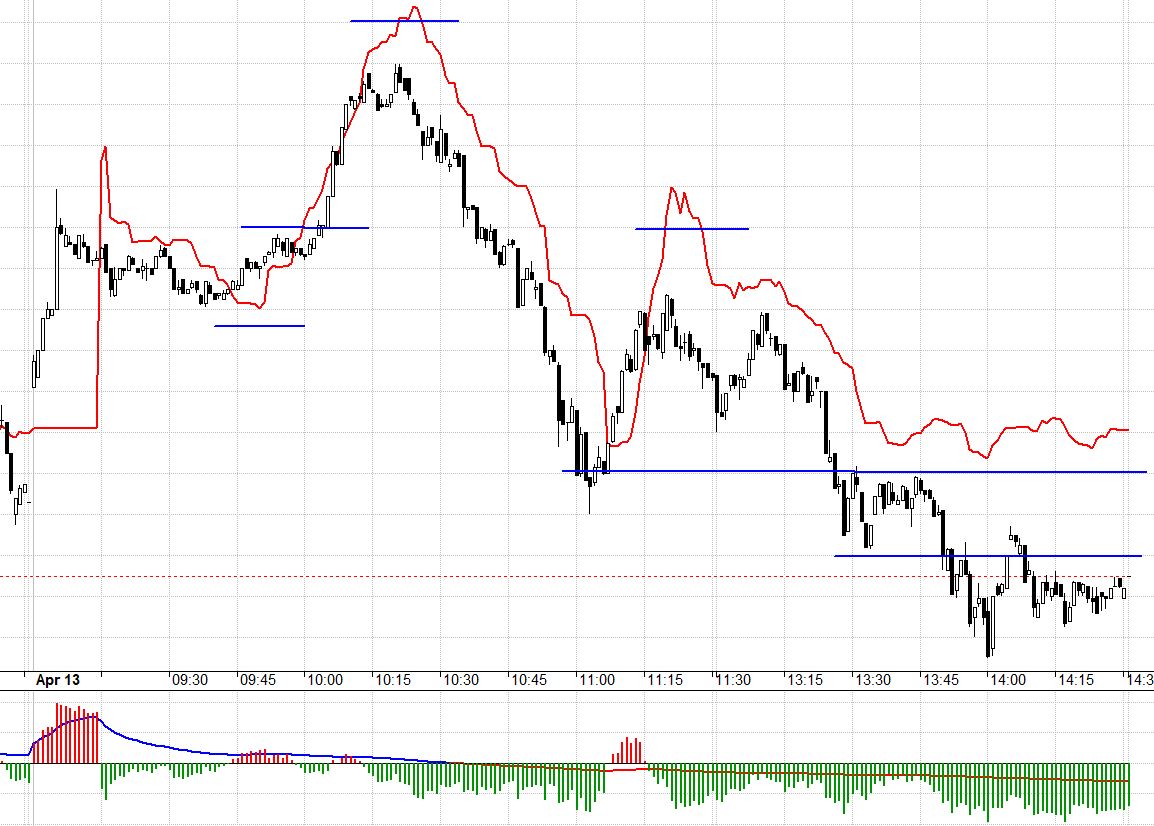1154x826 pixels.
Task: Click the lowest candle wick just before 14:00
Action: tap(989, 650)
